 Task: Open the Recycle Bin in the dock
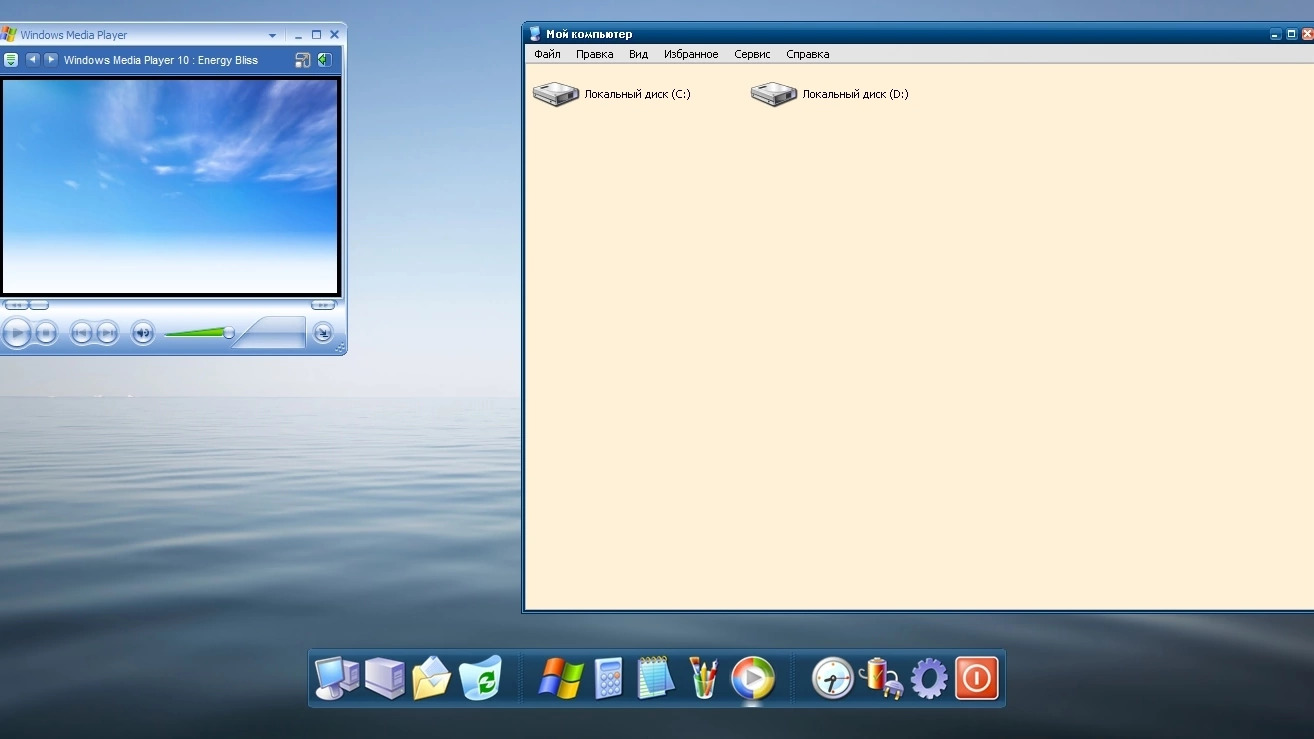480,678
